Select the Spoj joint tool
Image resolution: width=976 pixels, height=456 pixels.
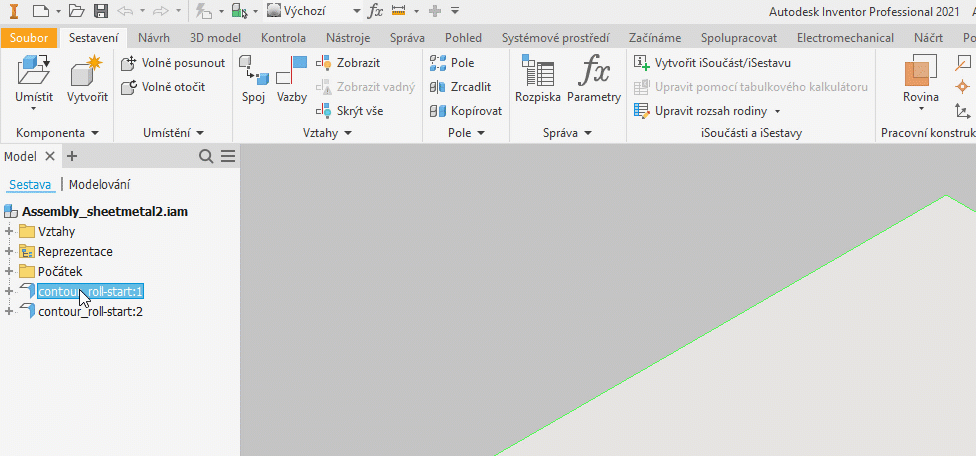pos(253,78)
